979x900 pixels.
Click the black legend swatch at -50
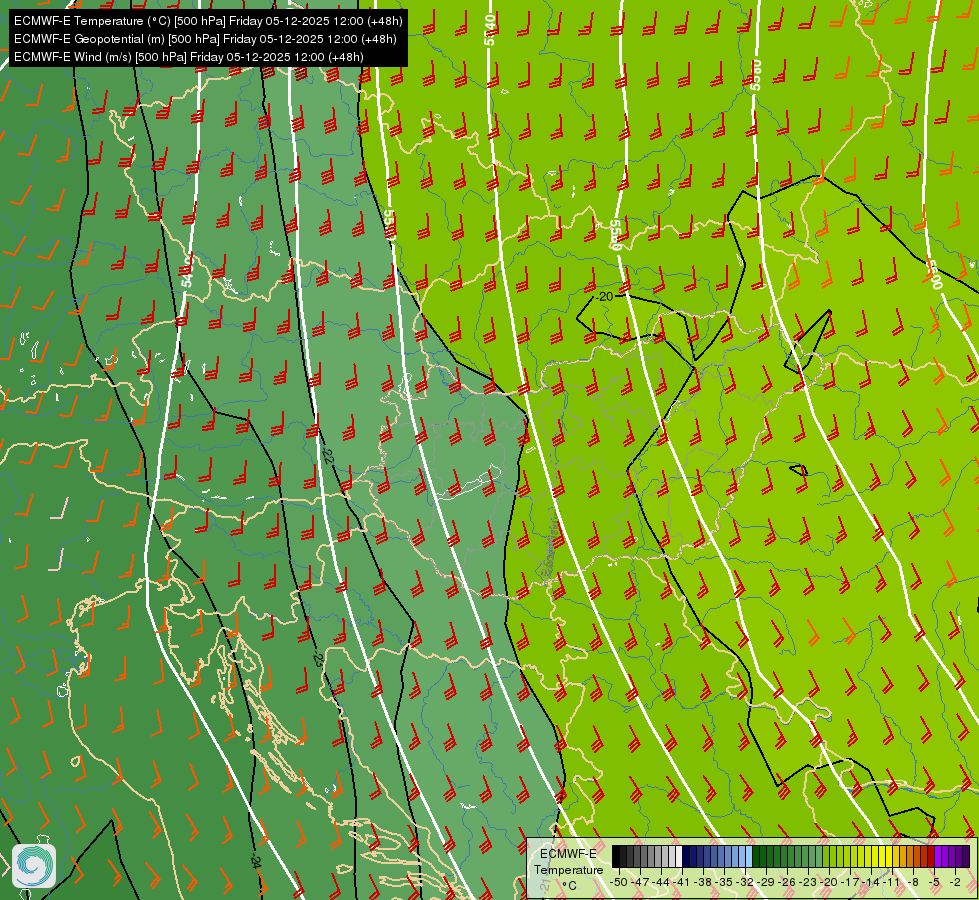pos(616,856)
